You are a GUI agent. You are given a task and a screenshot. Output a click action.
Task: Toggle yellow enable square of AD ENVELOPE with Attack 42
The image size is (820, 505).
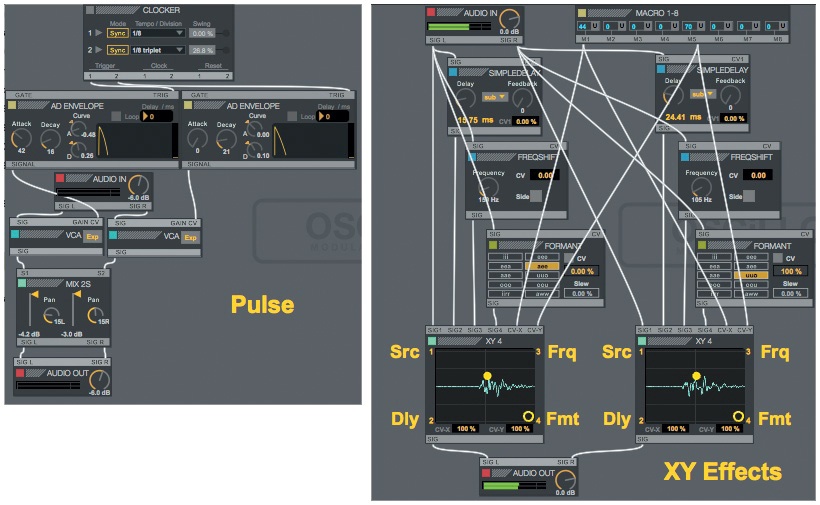[x=12, y=106]
